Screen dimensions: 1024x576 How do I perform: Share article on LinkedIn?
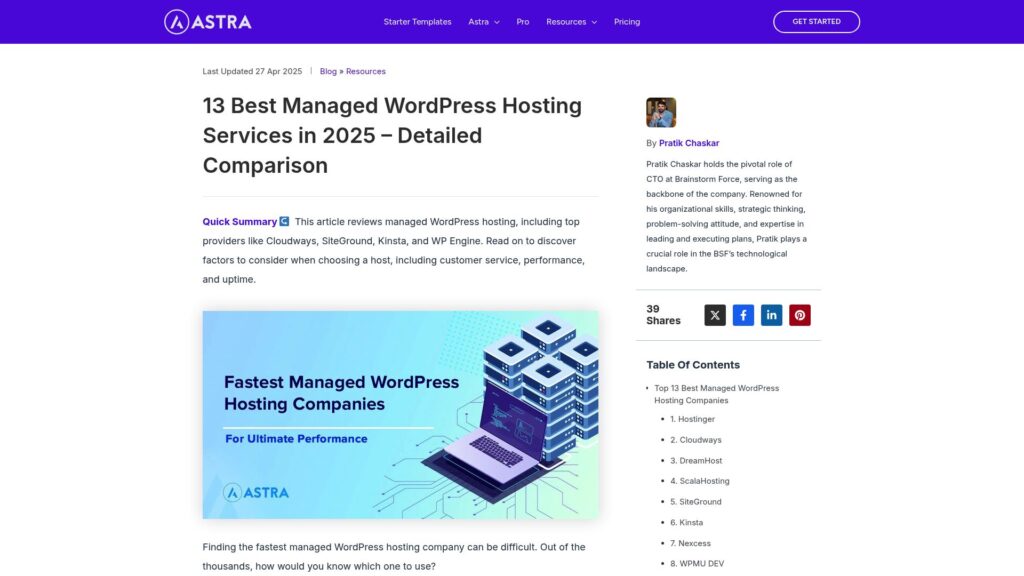coord(771,315)
